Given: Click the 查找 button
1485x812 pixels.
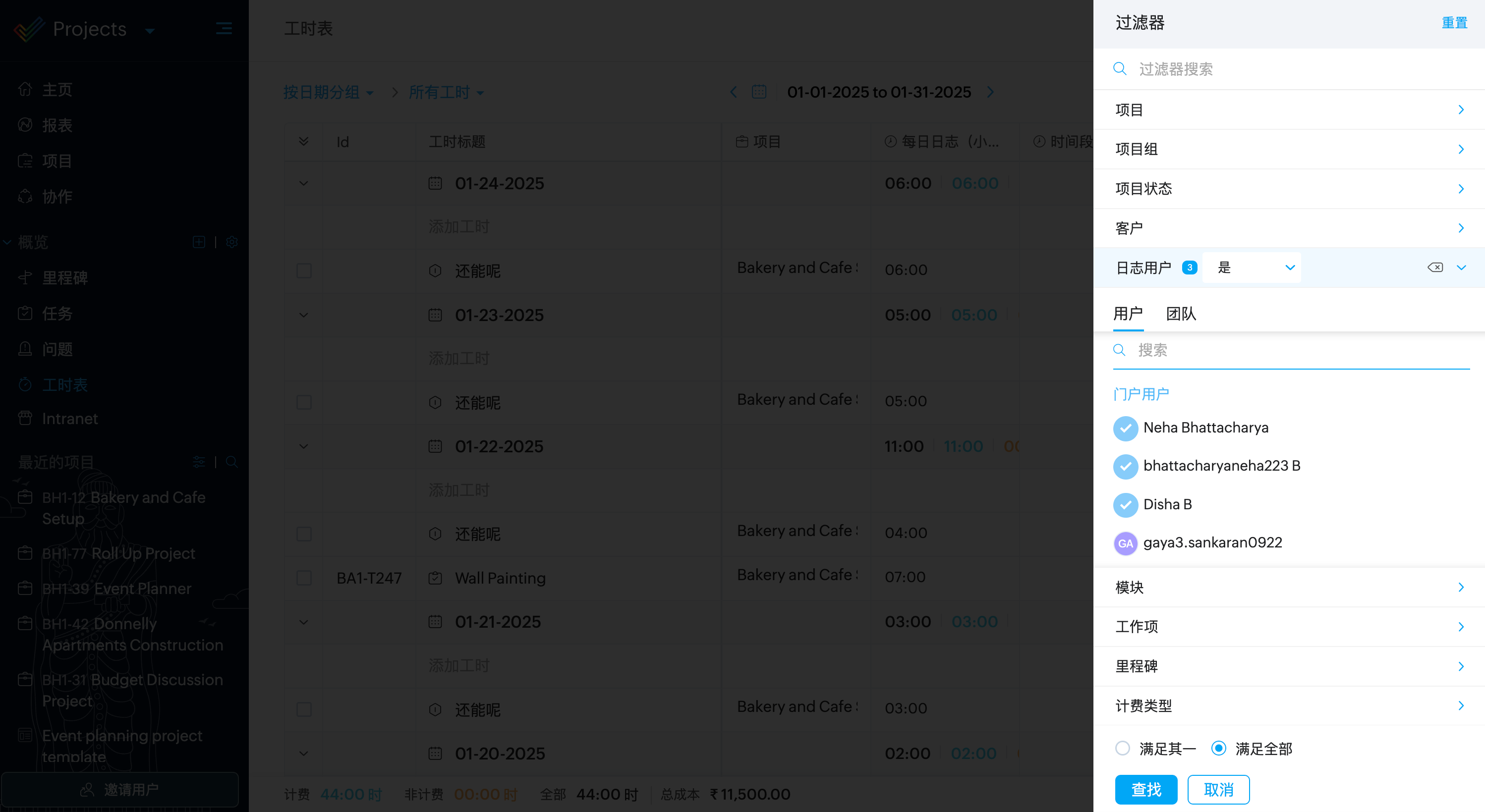Looking at the screenshot, I should pyautogui.click(x=1146, y=789).
